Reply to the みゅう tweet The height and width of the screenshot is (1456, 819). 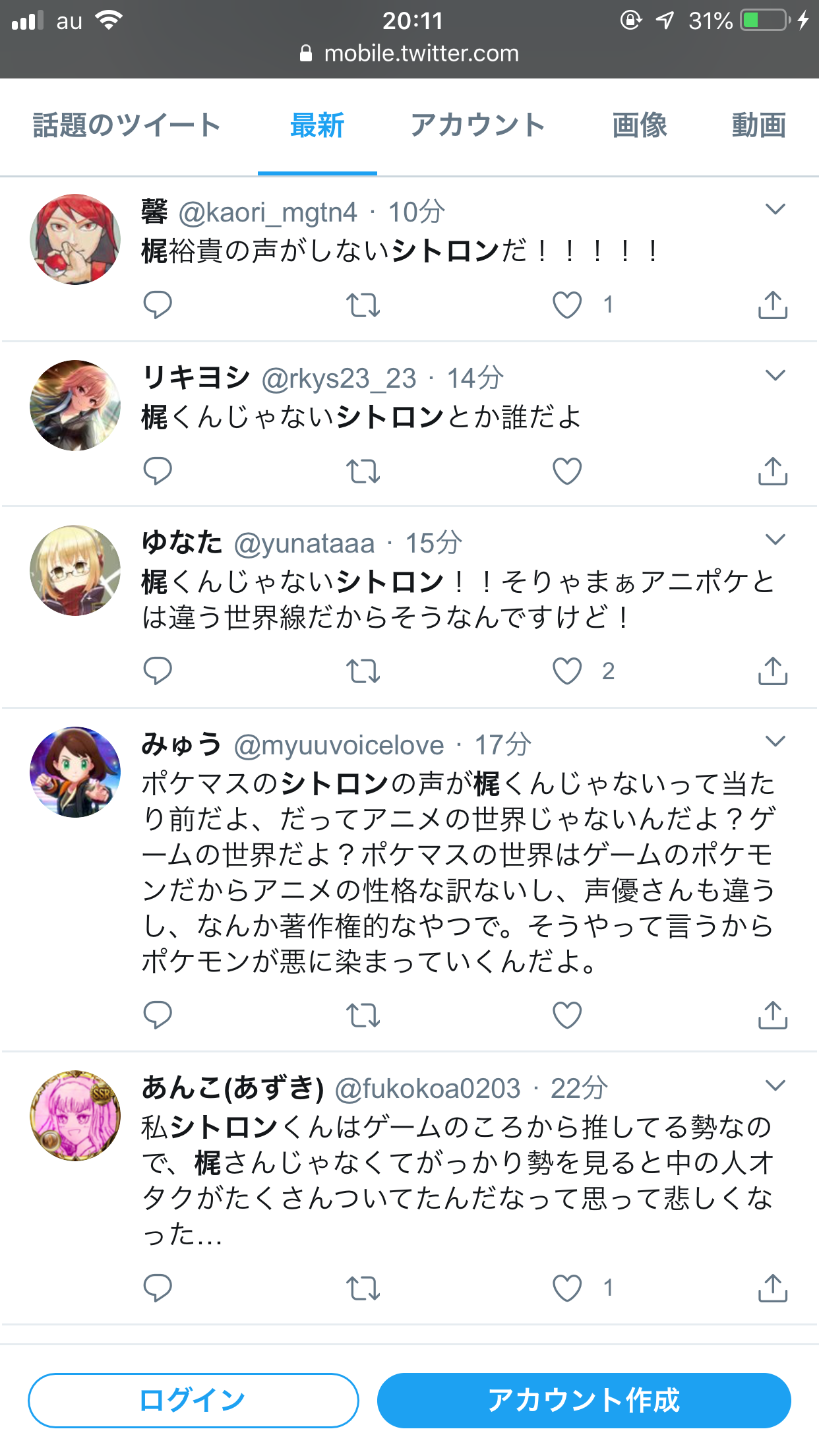click(158, 1016)
